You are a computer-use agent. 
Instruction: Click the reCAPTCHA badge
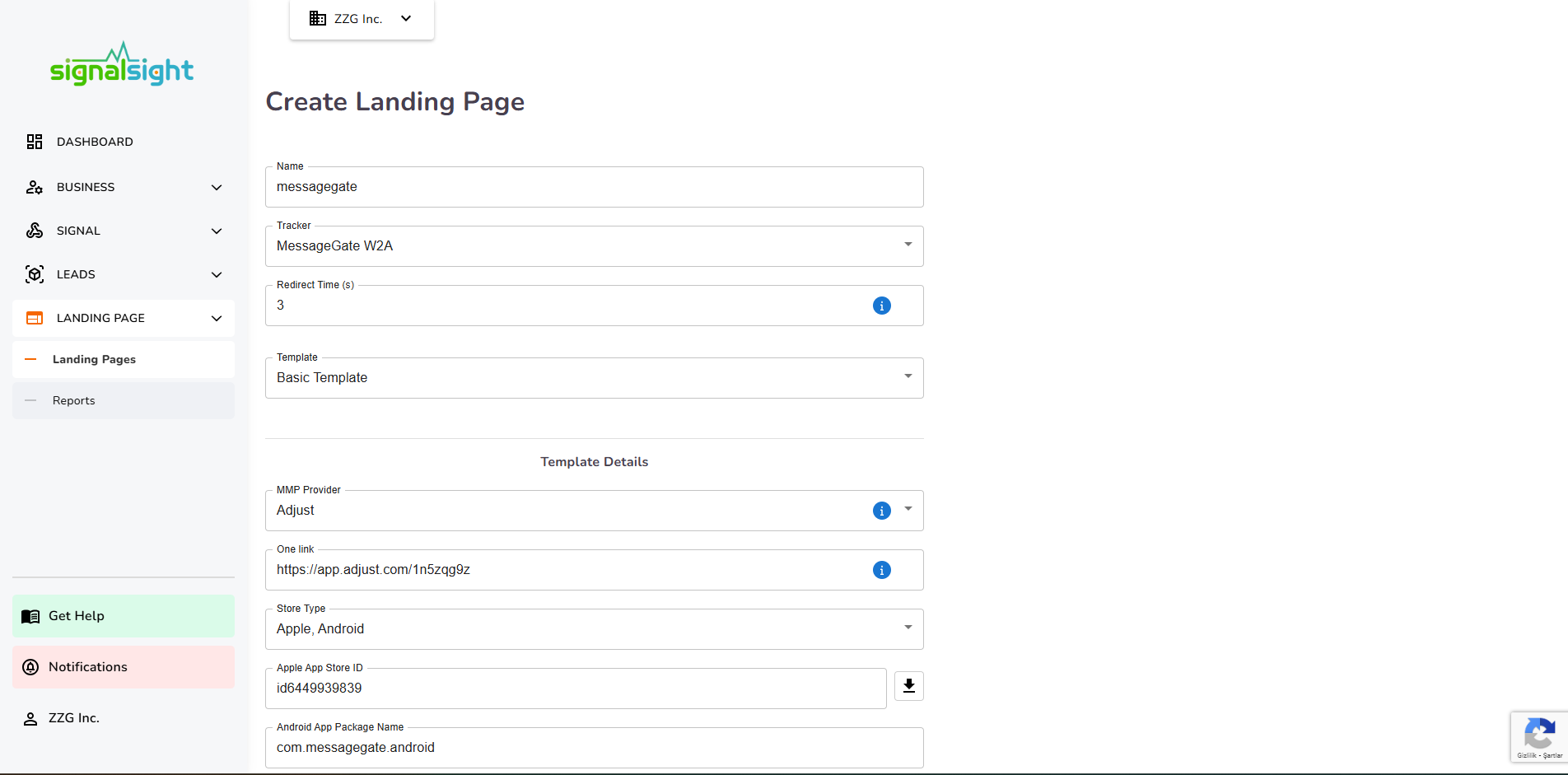[x=1539, y=736]
